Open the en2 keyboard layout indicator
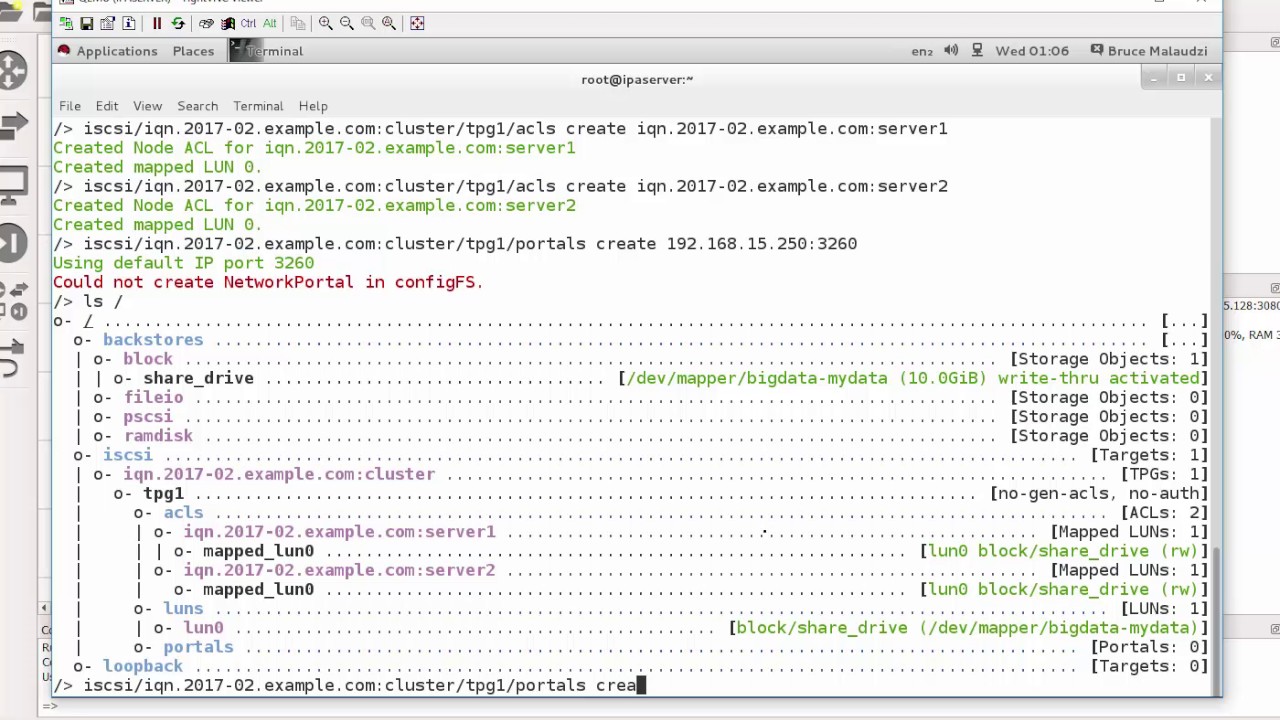The width and height of the screenshot is (1280, 720). point(922,51)
